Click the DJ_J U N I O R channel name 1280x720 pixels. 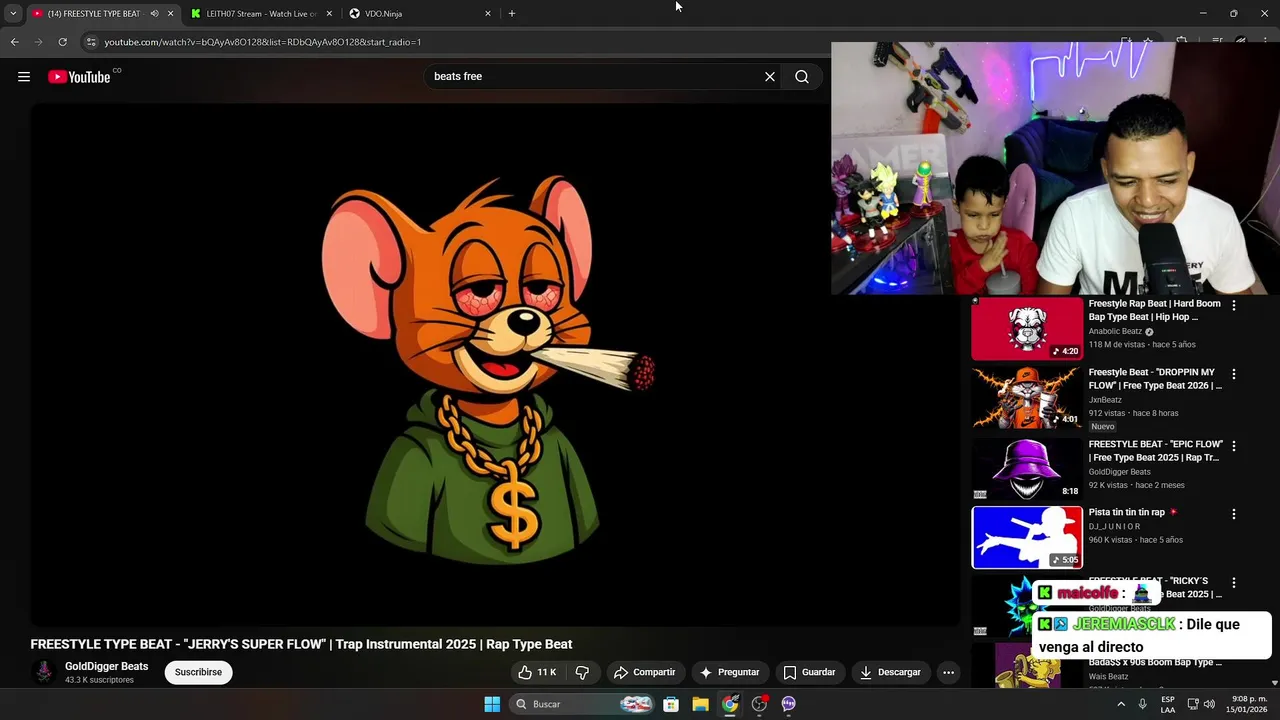1114,526
